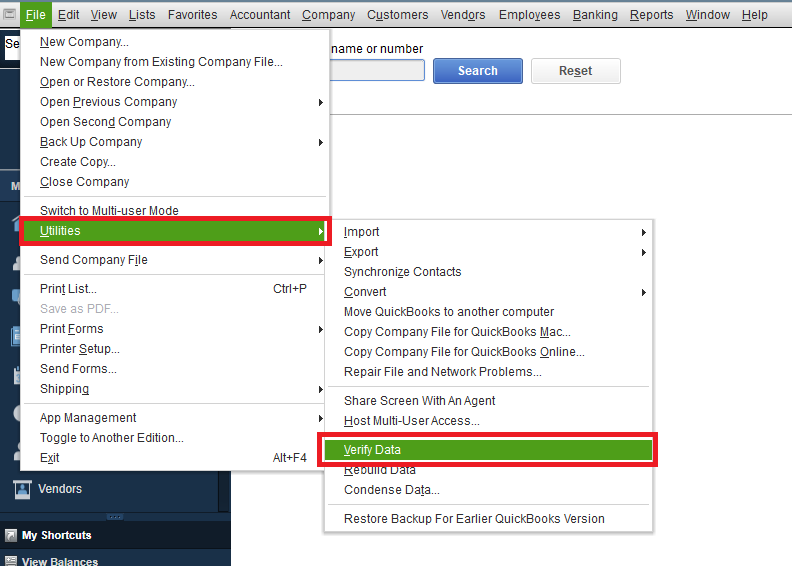
Task: Click the View Balances icon
Action: click(11, 560)
